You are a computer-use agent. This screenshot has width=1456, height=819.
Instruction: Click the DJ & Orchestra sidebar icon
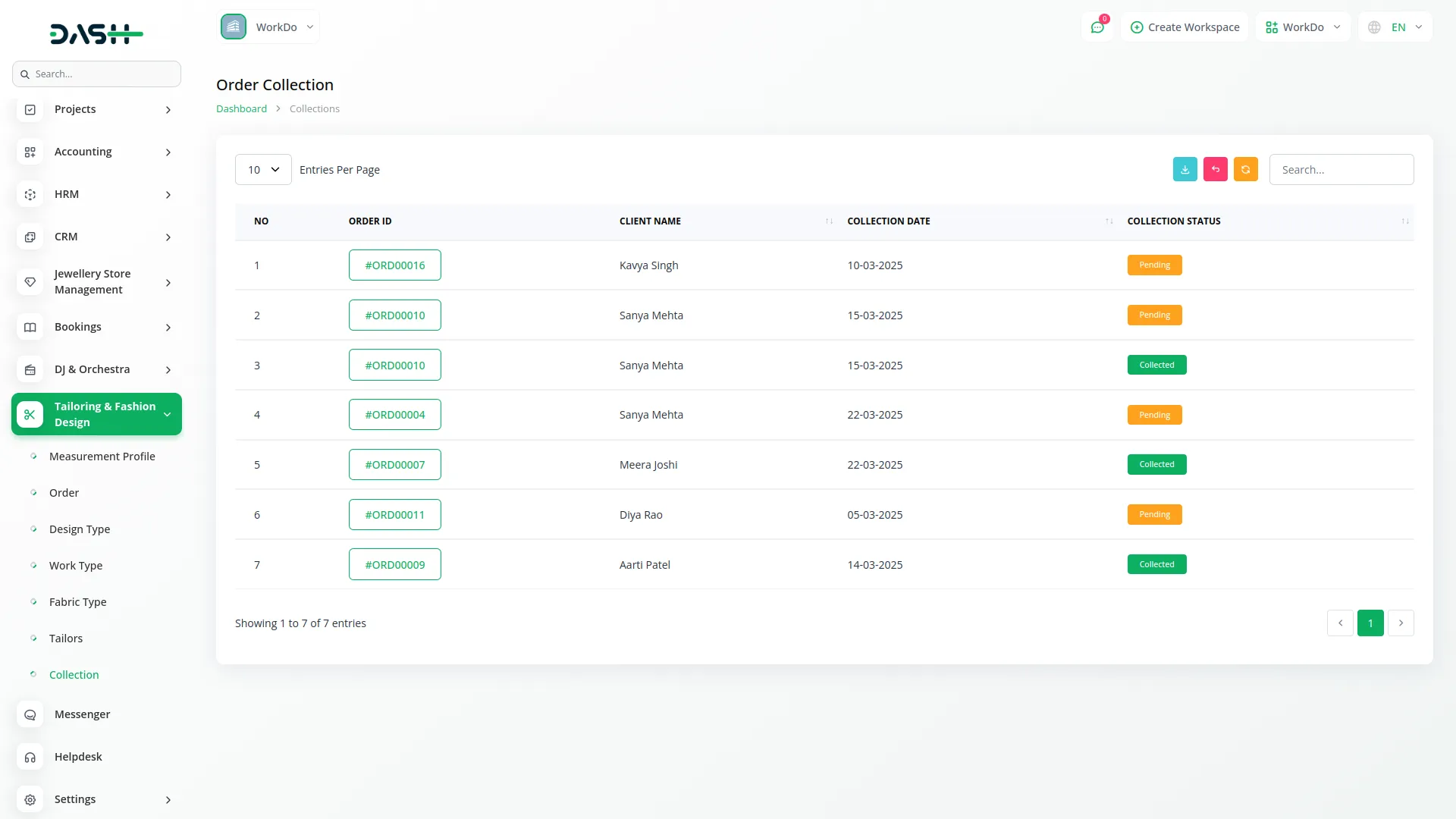tap(30, 369)
